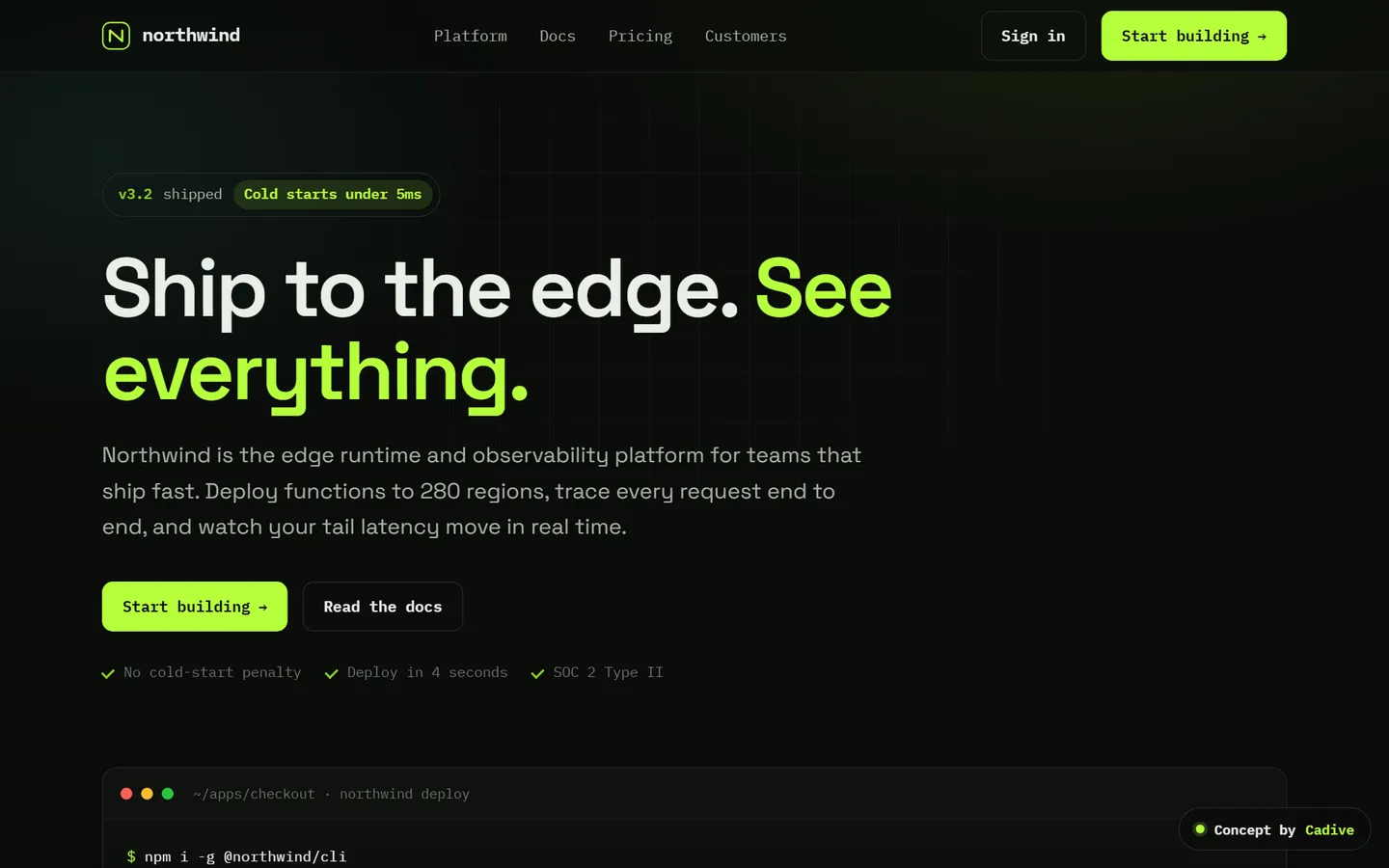The height and width of the screenshot is (868, 1389).
Task: Click checkmark beside Deploy in 4 seconds
Action: coord(332,673)
